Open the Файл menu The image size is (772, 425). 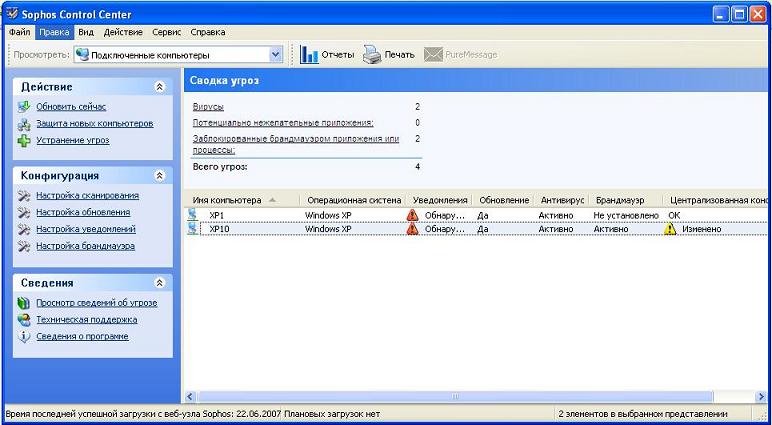[x=20, y=32]
